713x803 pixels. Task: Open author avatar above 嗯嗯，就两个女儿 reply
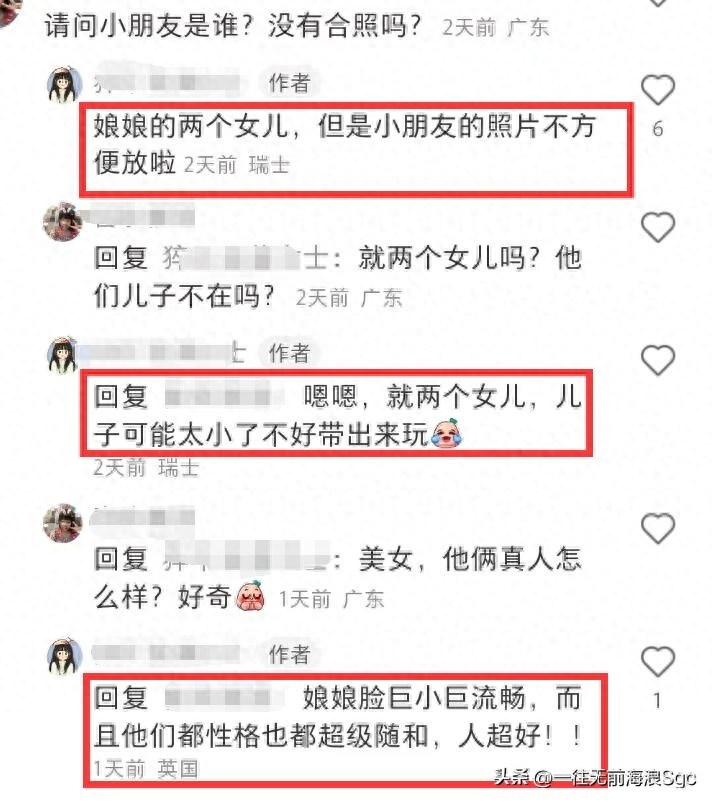point(62,355)
